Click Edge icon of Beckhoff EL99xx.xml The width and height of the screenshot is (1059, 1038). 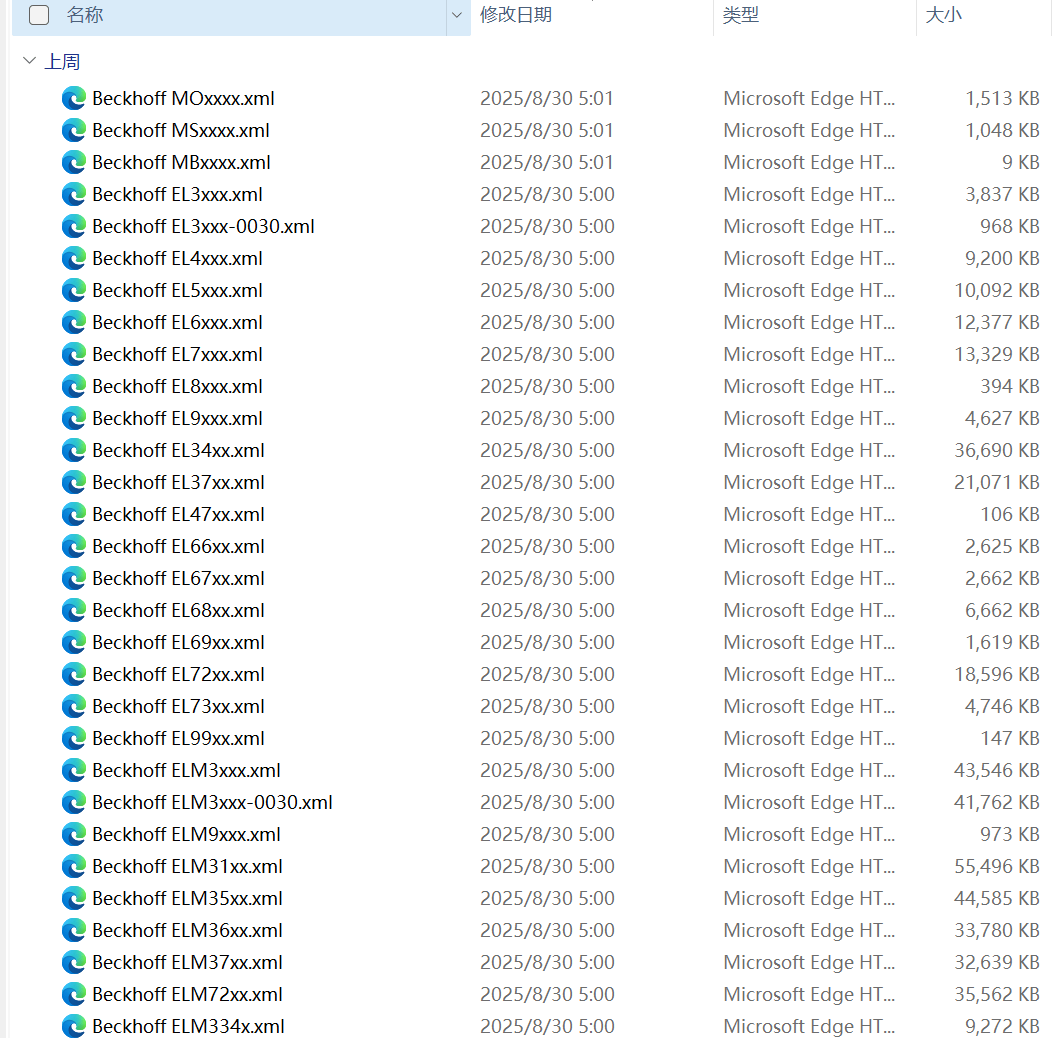click(x=74, y=739)
